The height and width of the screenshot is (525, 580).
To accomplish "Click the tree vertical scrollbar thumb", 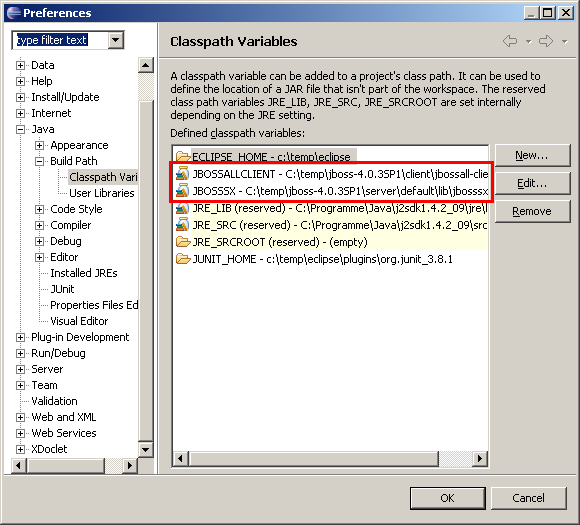I will [146, 270].
